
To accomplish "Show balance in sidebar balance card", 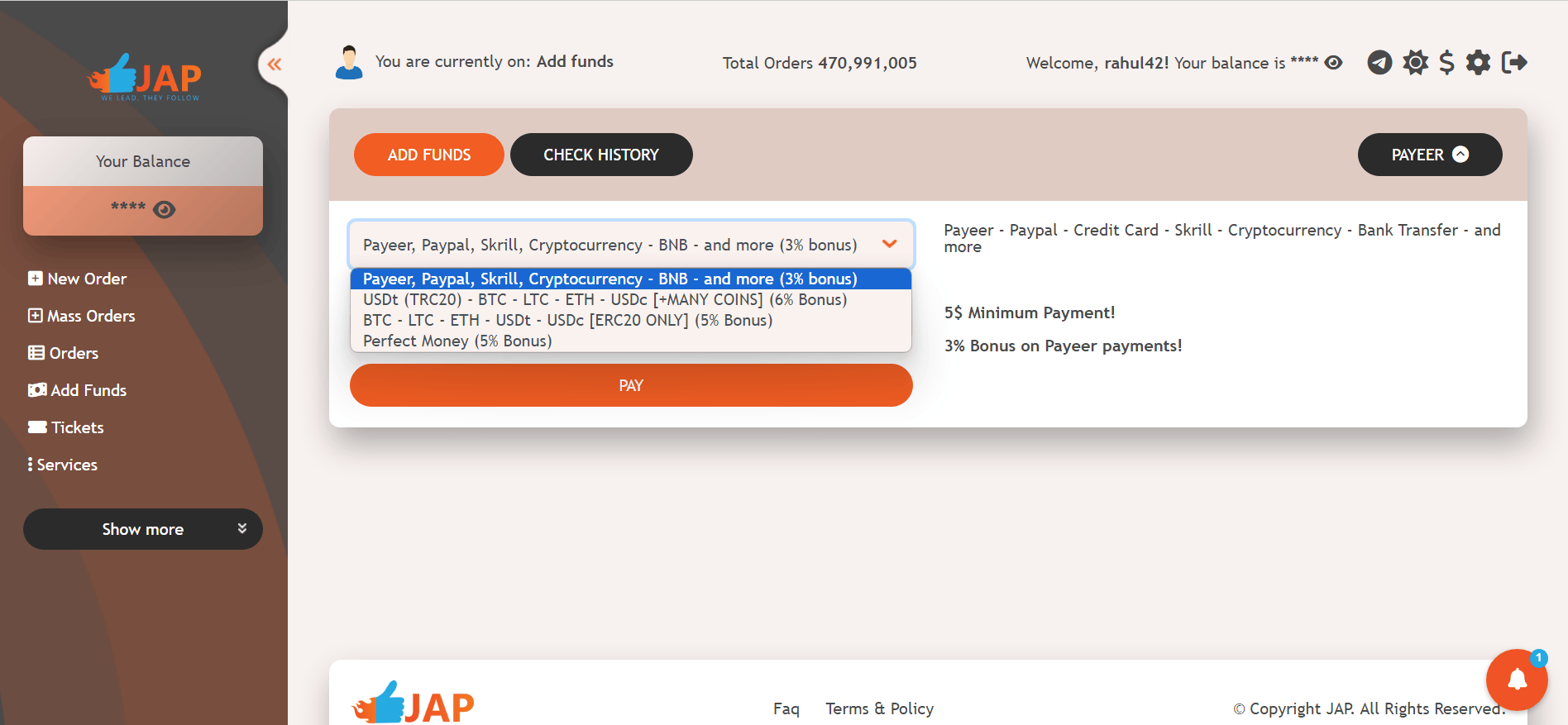I will coord(165,210).
